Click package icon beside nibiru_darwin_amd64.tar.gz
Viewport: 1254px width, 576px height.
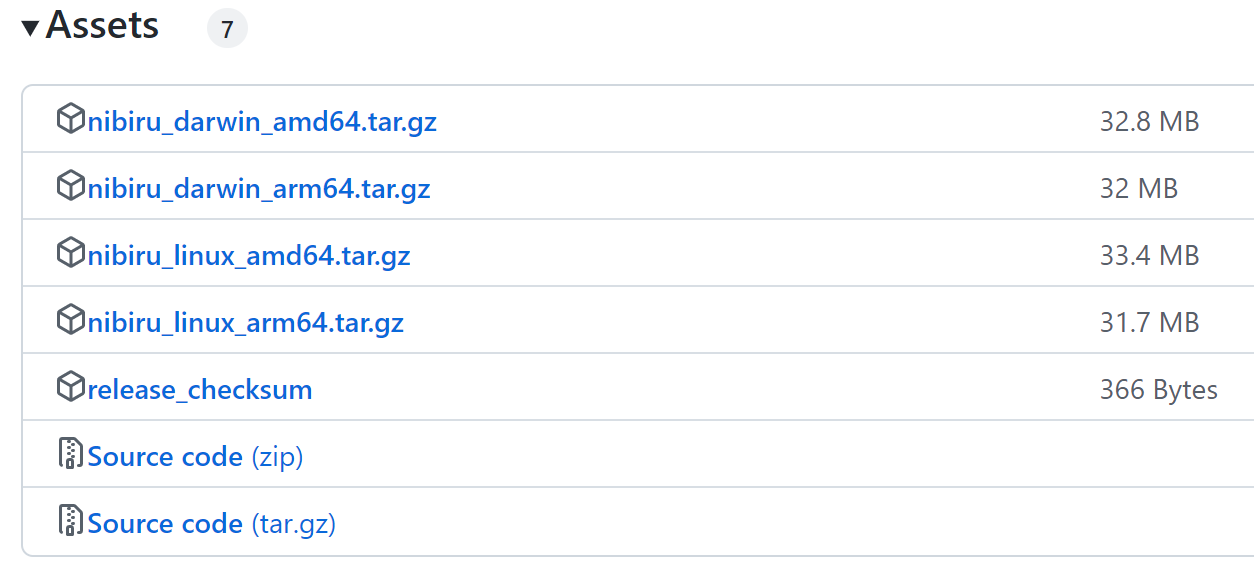pyautogui.click(x=70, y=119)
